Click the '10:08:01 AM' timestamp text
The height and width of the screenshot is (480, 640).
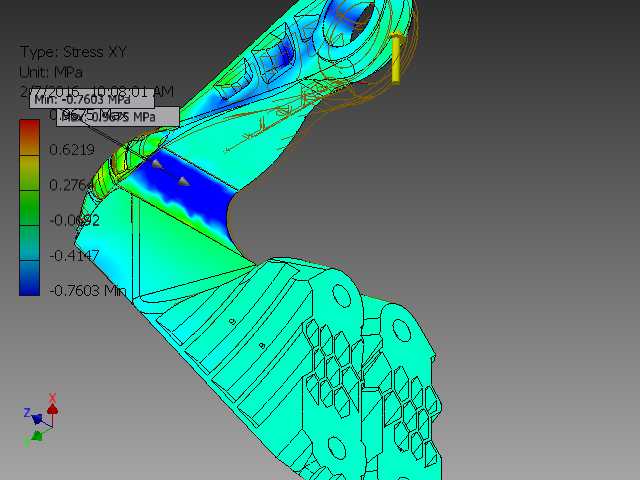click(132, 91)
